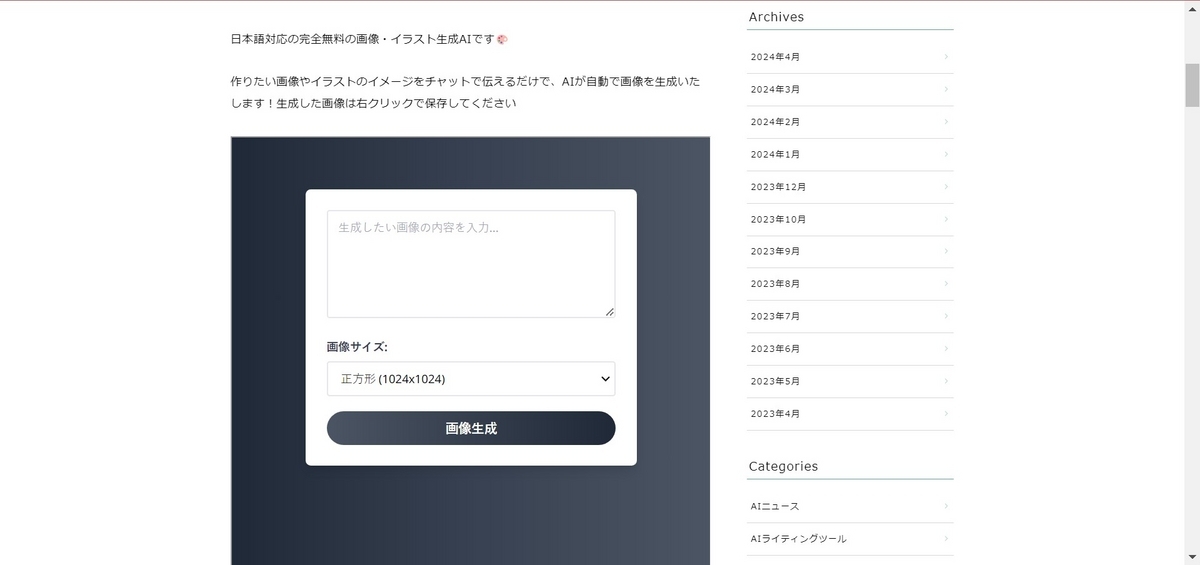Click the chevron beside 2023年10月
1200x565 pixels.
[946, 219]
